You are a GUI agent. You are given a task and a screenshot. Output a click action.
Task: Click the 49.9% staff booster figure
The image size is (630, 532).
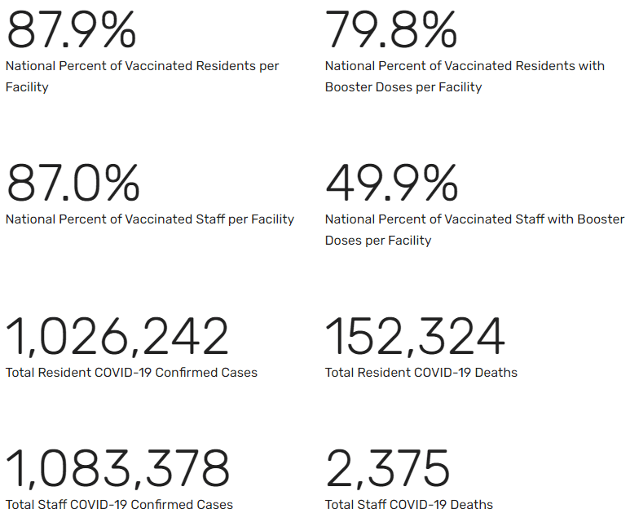click(392, 183)
